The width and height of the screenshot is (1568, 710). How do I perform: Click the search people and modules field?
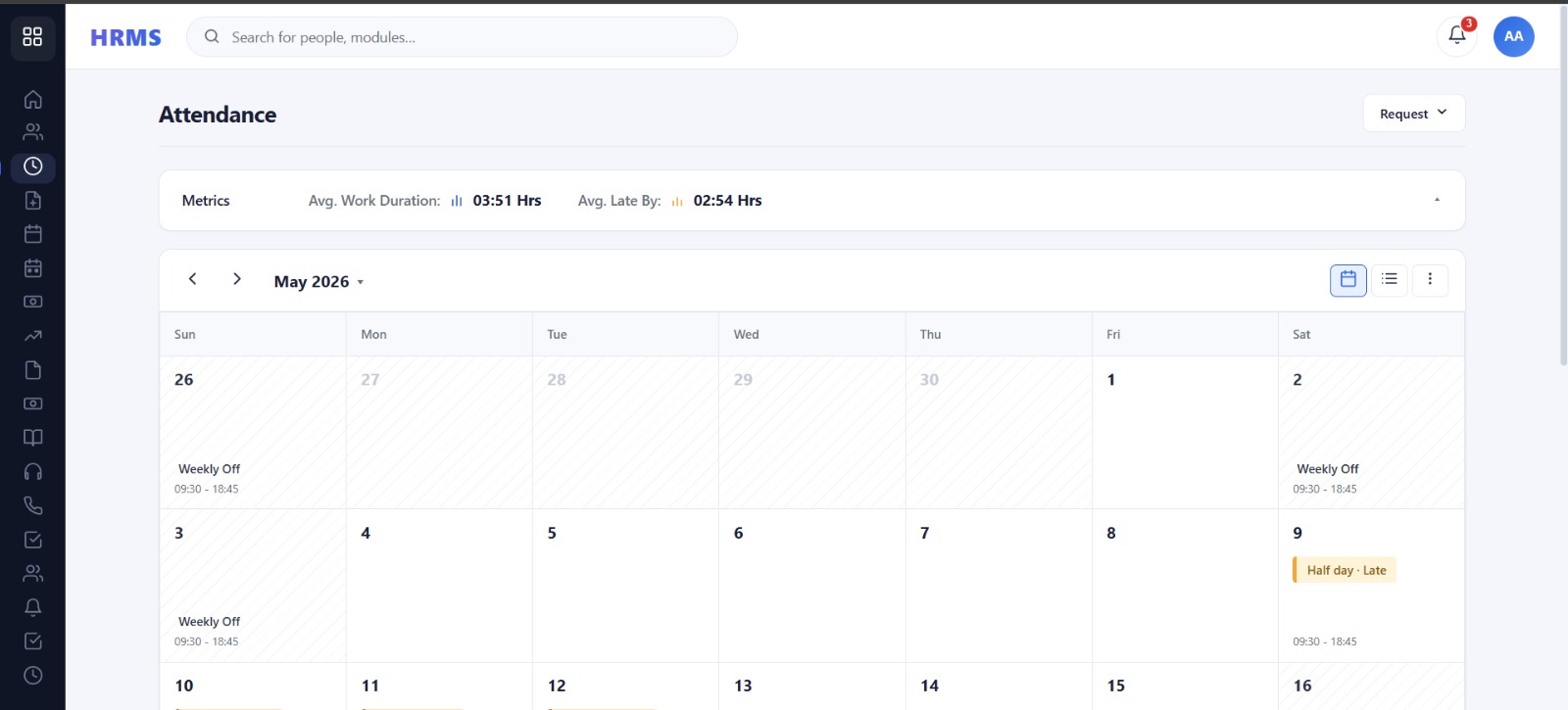tap(462, 37)
